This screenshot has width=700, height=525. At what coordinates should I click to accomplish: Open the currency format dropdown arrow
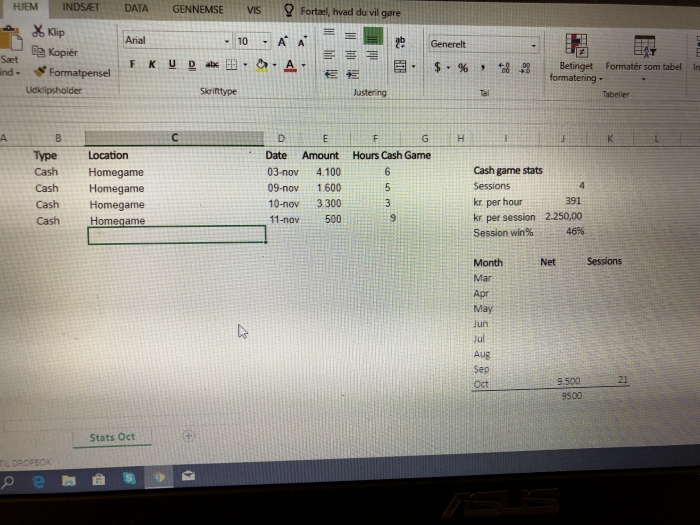click(448, 68)
